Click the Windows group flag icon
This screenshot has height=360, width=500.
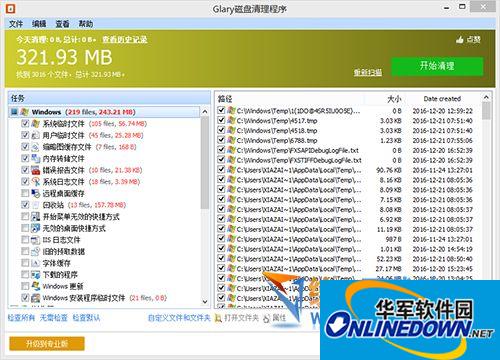25,112
